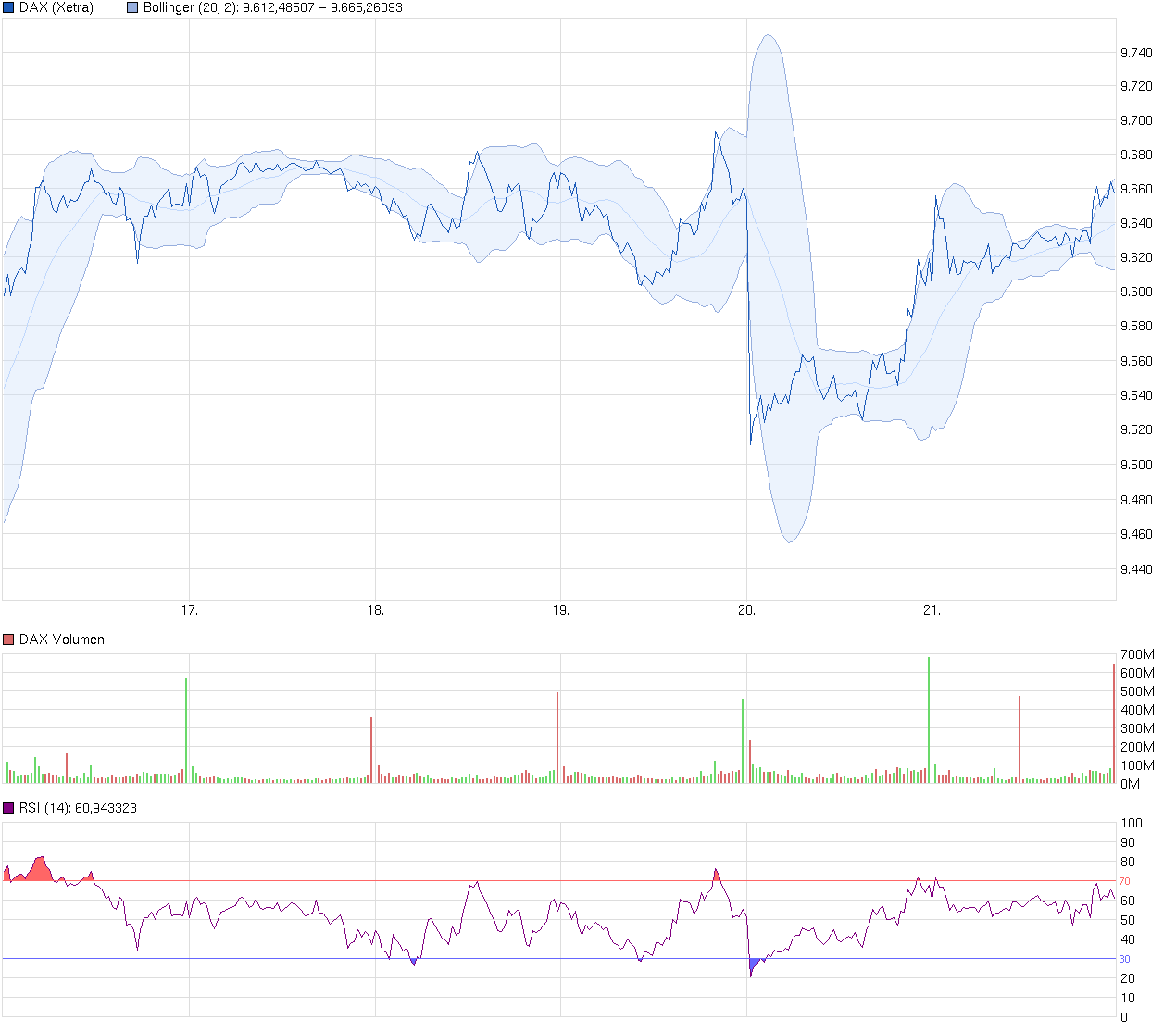Click the 9.660 price axis label
The image size is (1176, 1032).
(1136, 189)
